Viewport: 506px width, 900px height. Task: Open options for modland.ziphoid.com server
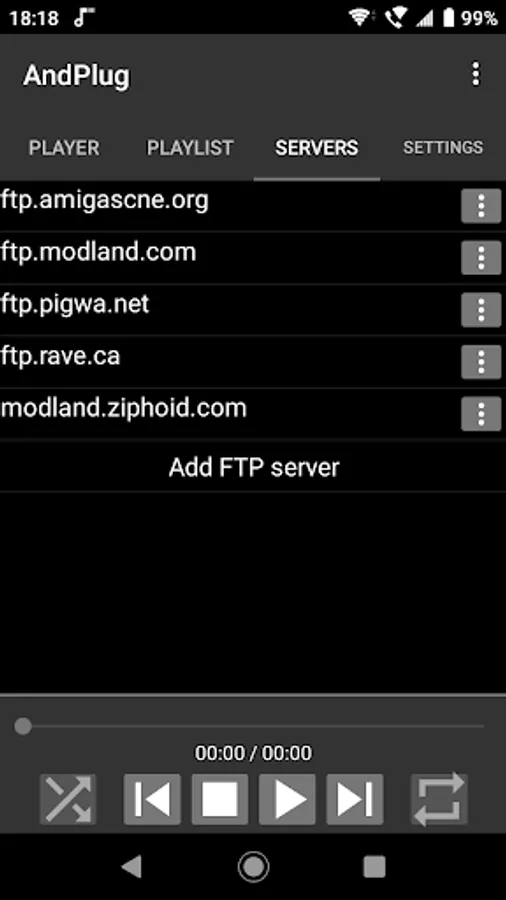click(x=481, y=414)
